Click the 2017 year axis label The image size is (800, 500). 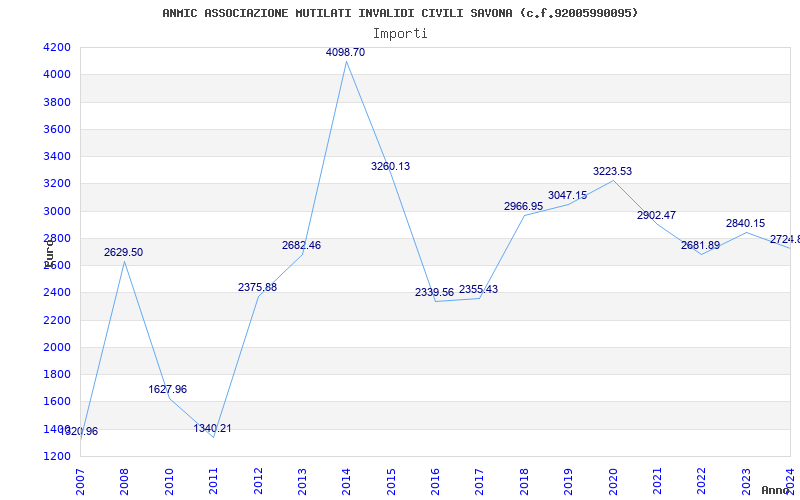point(480,481)
